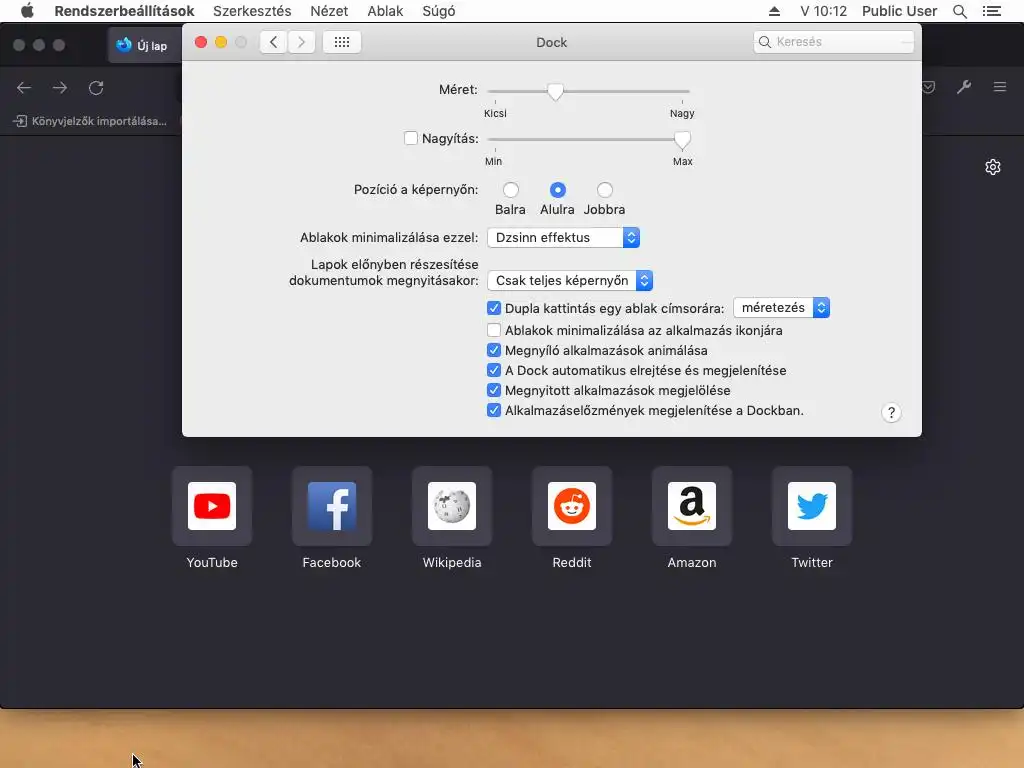Screen dimensions: 1024x768
Task: Open Firefox Pocket icon
Action: click(x=929, y=87)
